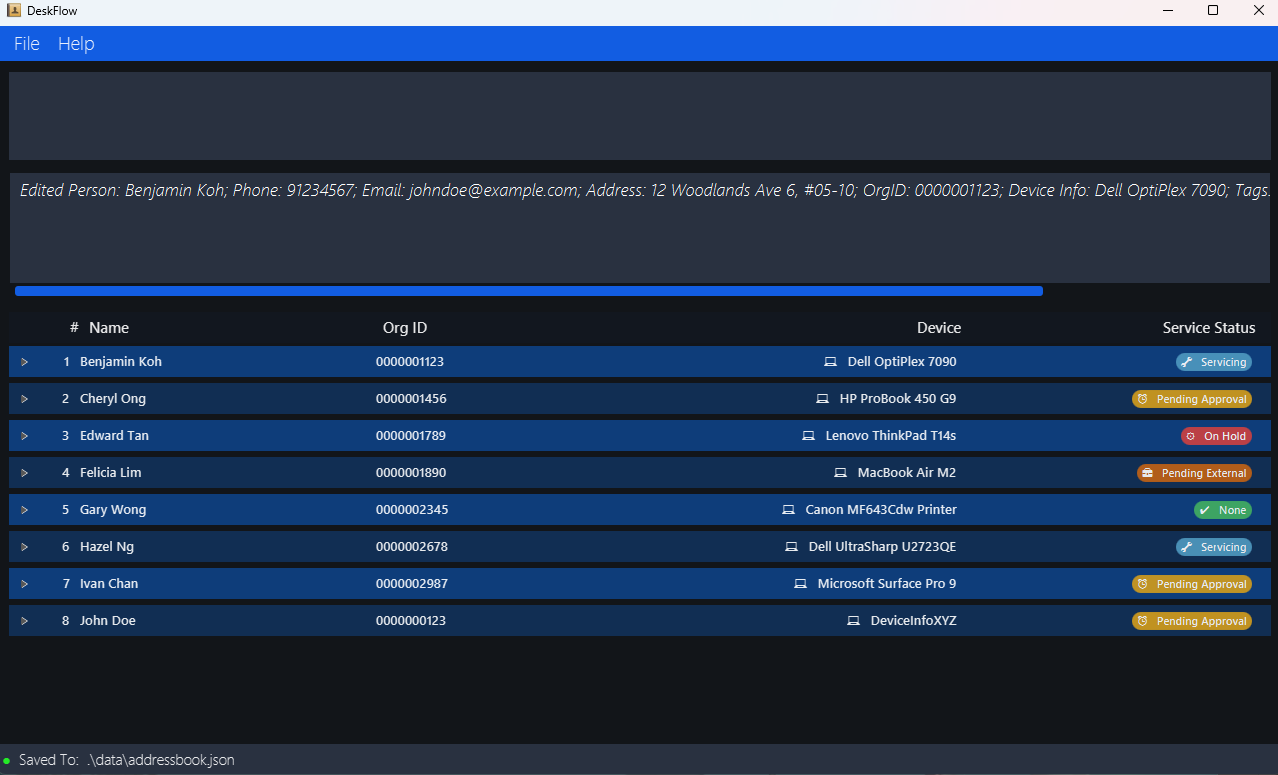Click laptop icon beside DeviceInfoXYZ

853,621
